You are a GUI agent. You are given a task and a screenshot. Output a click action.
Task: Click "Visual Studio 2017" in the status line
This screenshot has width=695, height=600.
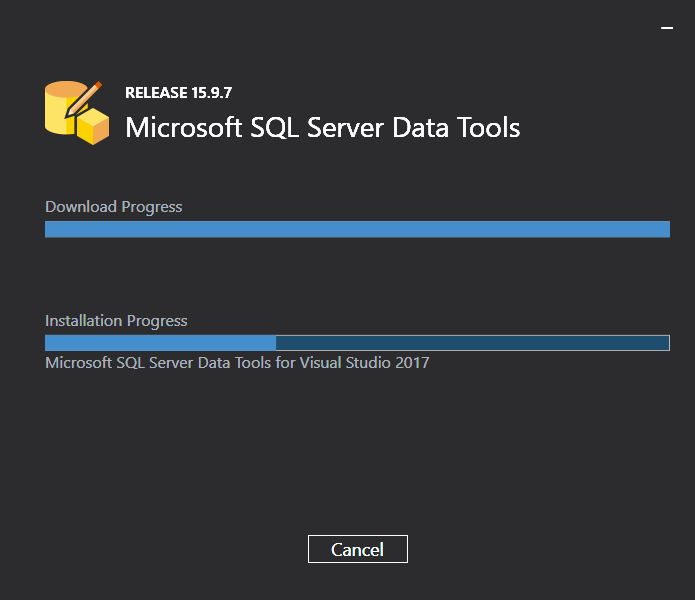[364, 363]
